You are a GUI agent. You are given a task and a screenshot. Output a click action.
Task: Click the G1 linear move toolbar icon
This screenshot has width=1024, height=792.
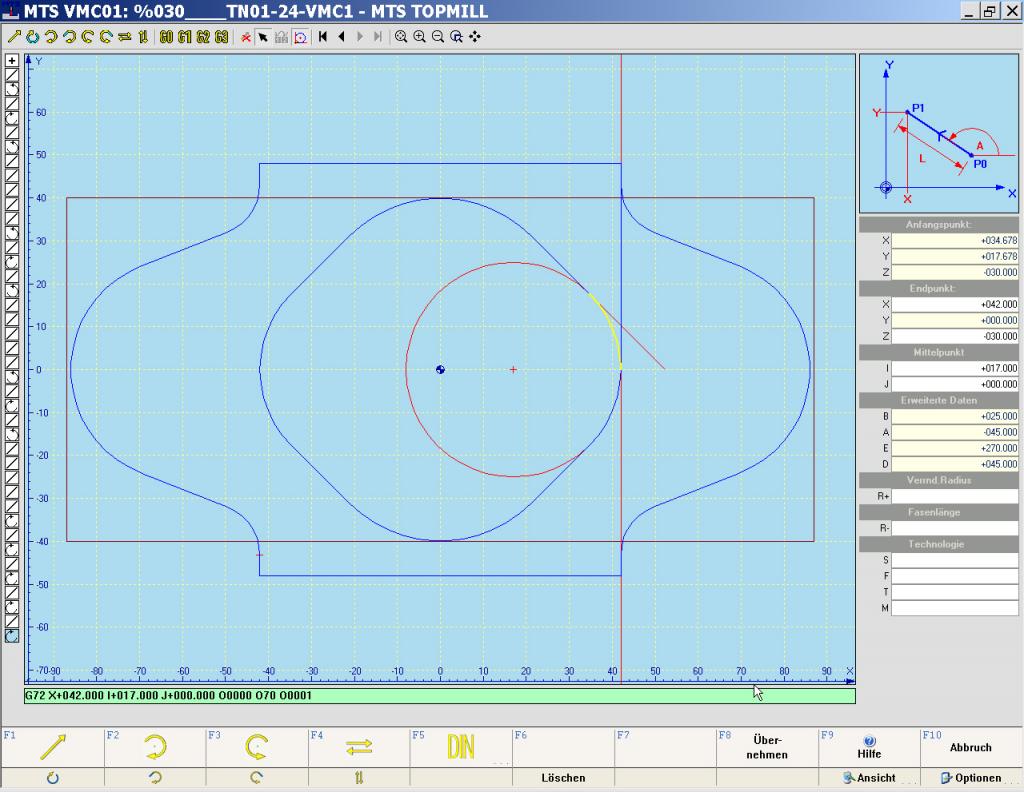(185, 37)
